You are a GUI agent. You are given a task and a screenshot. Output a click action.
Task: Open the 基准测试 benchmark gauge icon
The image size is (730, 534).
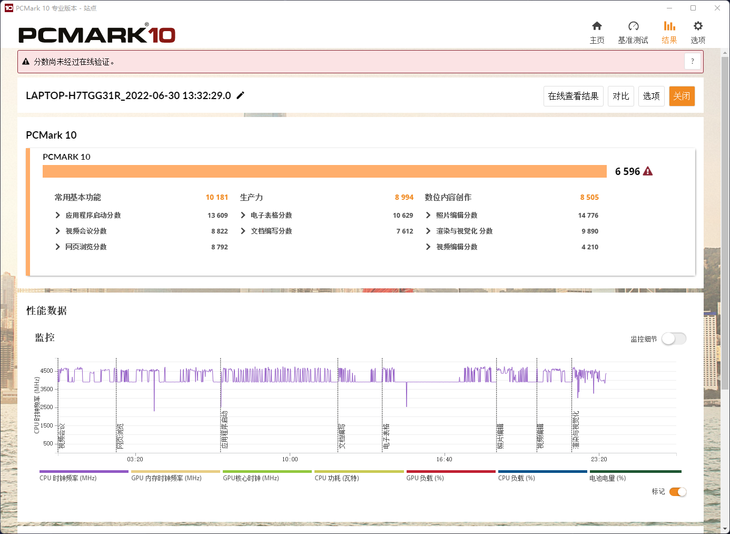point(633,27)
